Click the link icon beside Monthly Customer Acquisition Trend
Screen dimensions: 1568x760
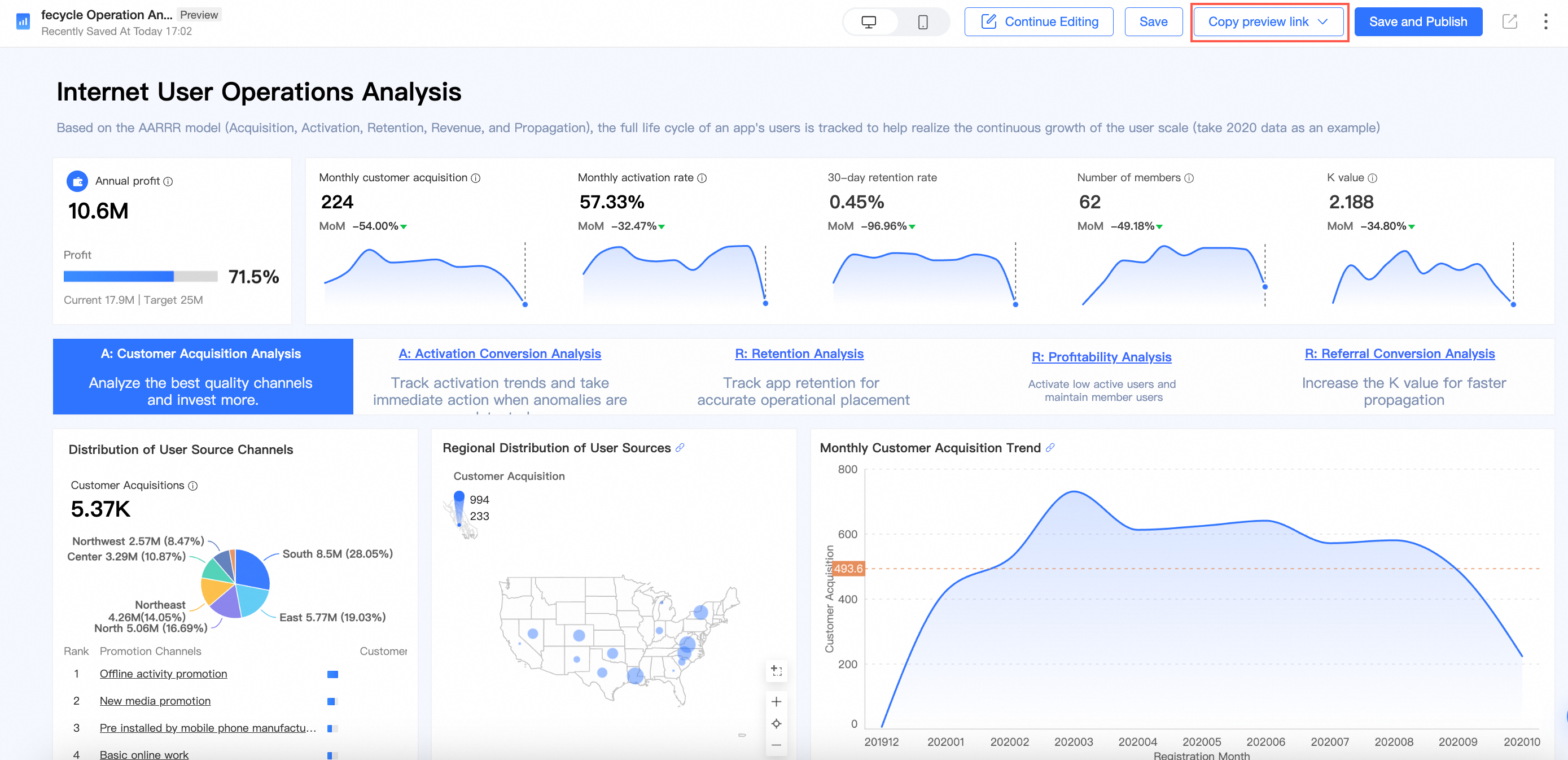(x=1050, y=448)
